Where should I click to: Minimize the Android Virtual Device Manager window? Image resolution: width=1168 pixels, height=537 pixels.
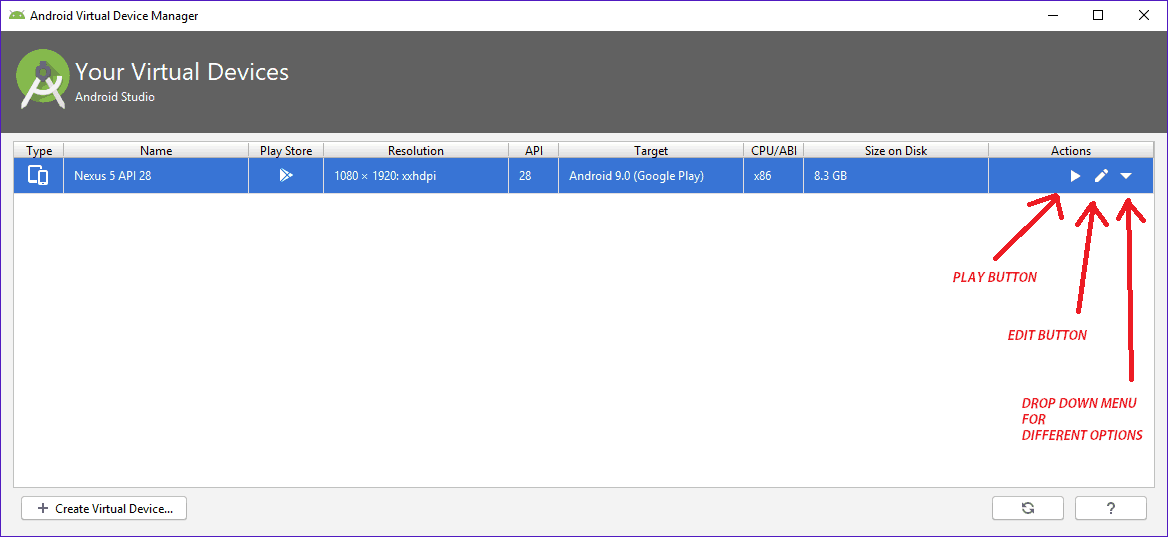coord(1053,16)
